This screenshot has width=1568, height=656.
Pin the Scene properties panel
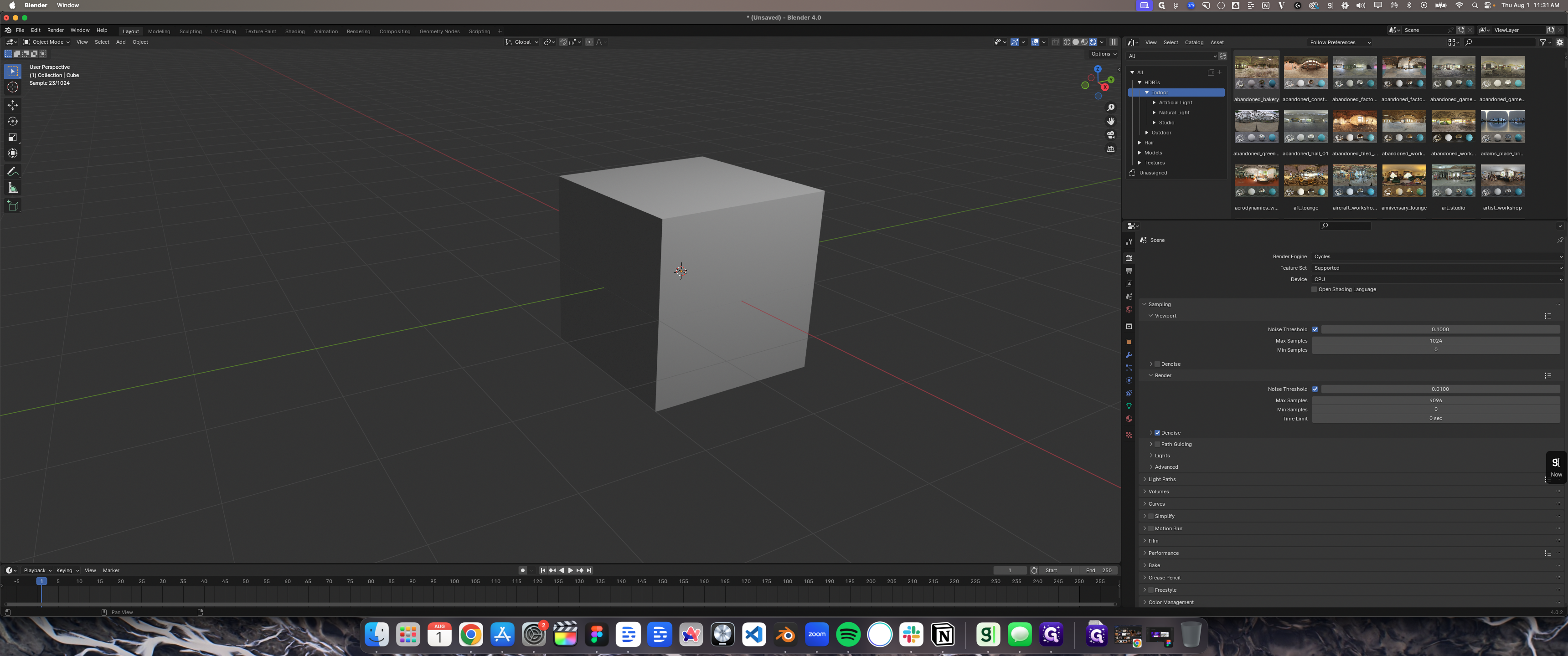(1560, 241)
